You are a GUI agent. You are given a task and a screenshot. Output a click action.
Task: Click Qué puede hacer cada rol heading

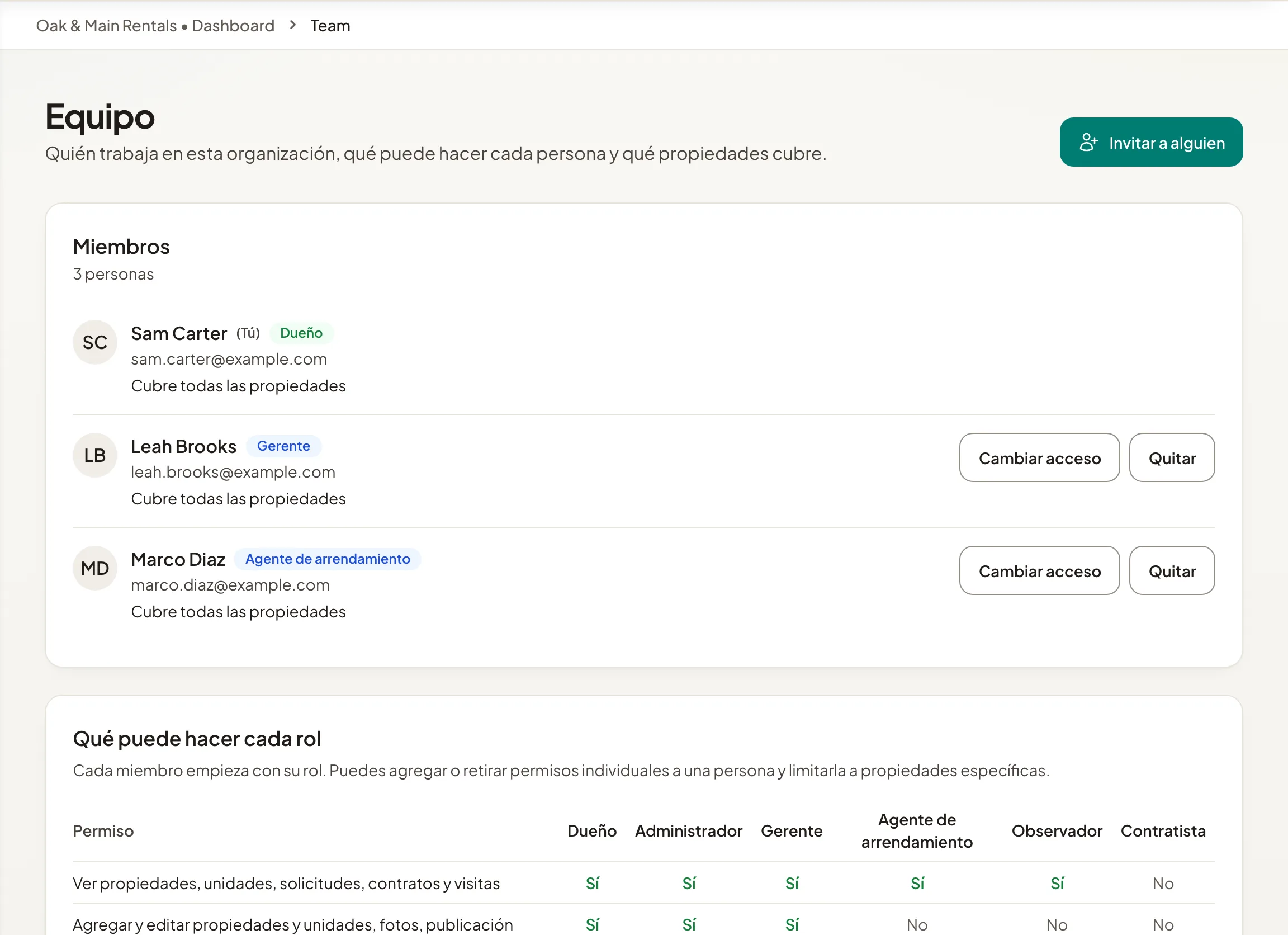(197, 739)
